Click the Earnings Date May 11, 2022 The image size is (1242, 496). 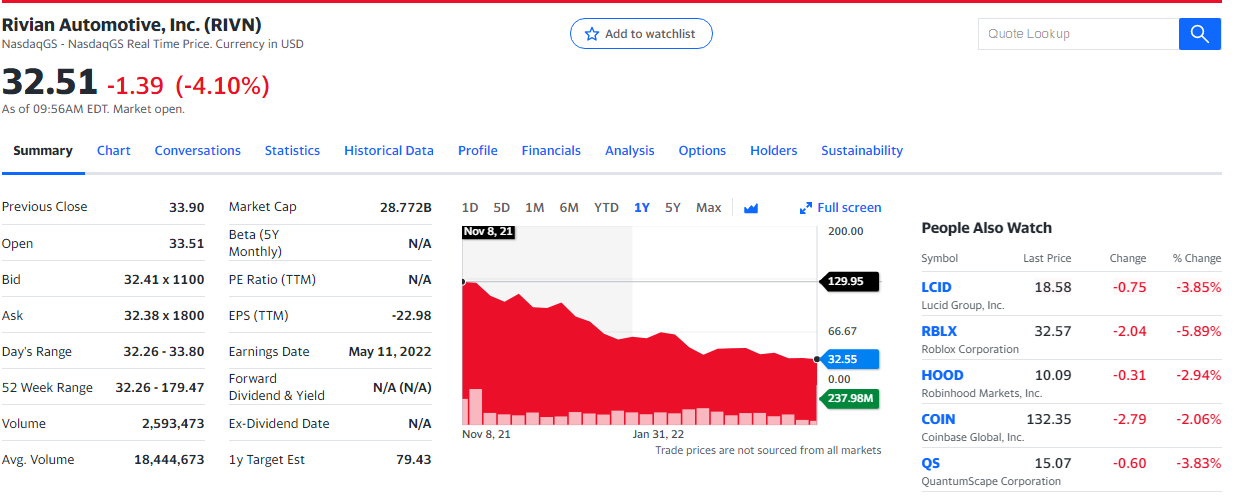pyautogui.click(x=390, y=352)
